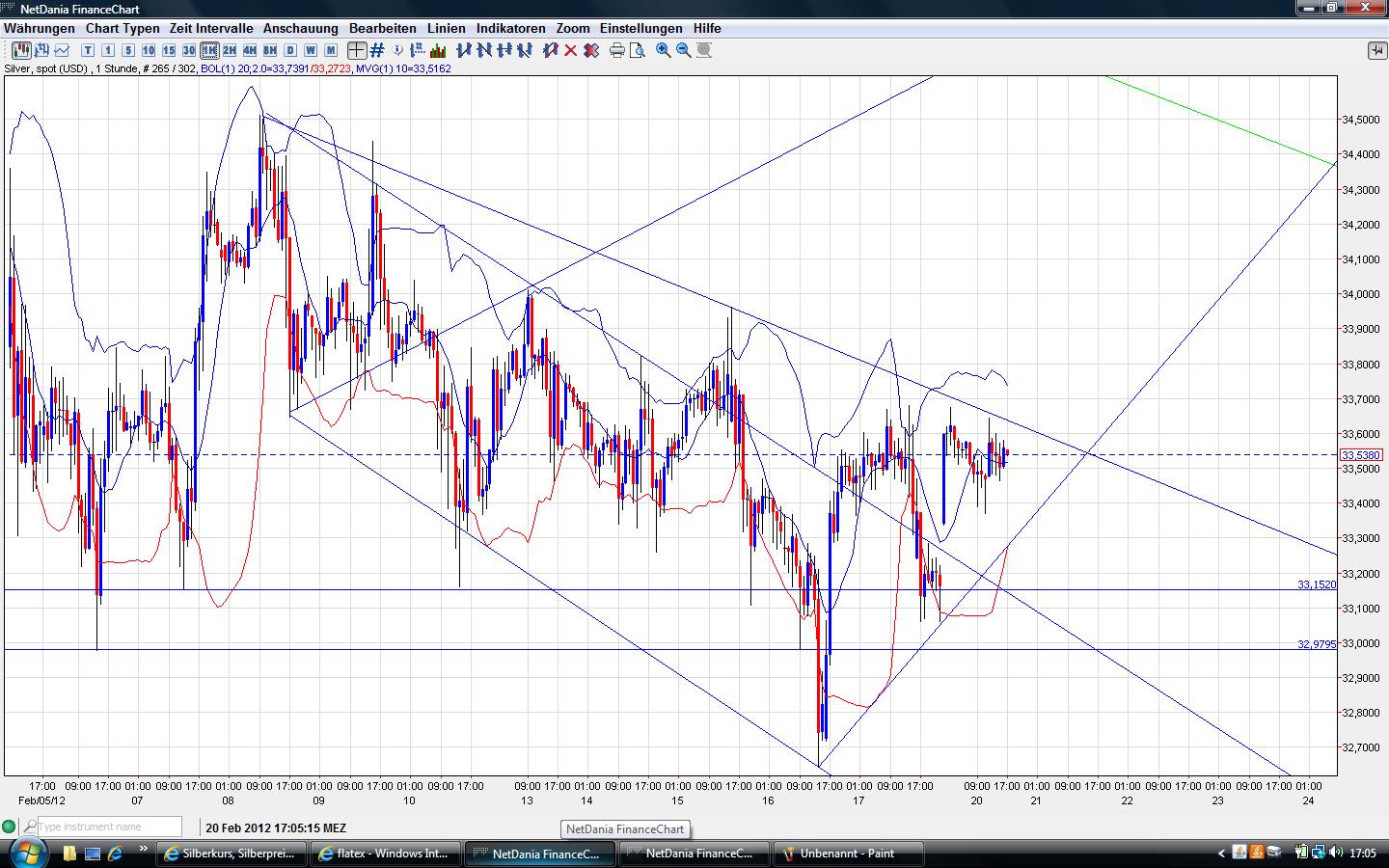1389x868 pixels.
Task: Select the 30 minute interval button
Action: click(189, 50)
